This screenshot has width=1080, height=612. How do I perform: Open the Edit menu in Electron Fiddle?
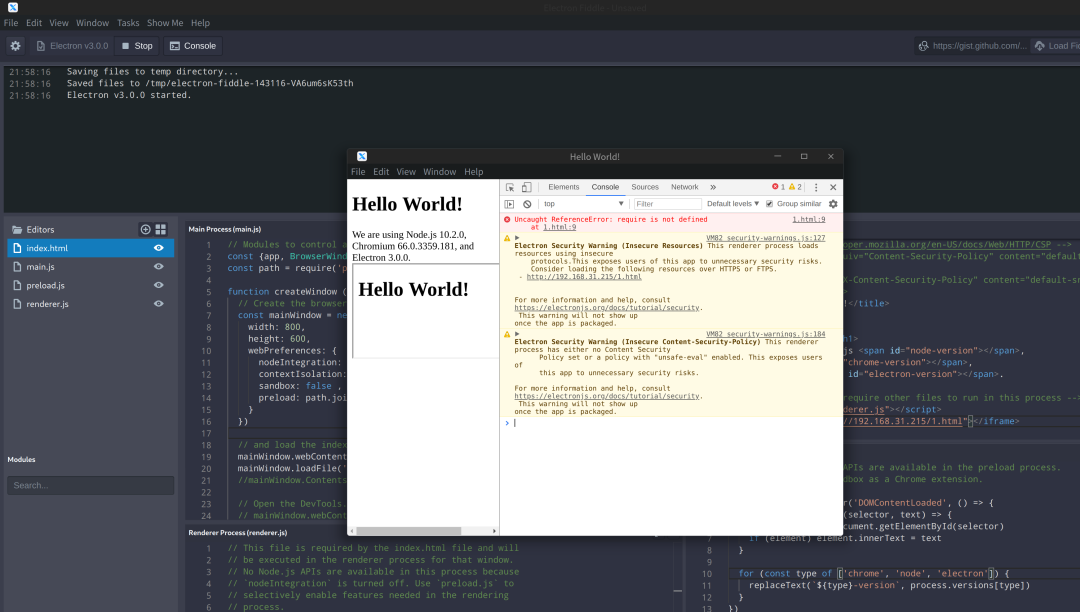(34, 23)
